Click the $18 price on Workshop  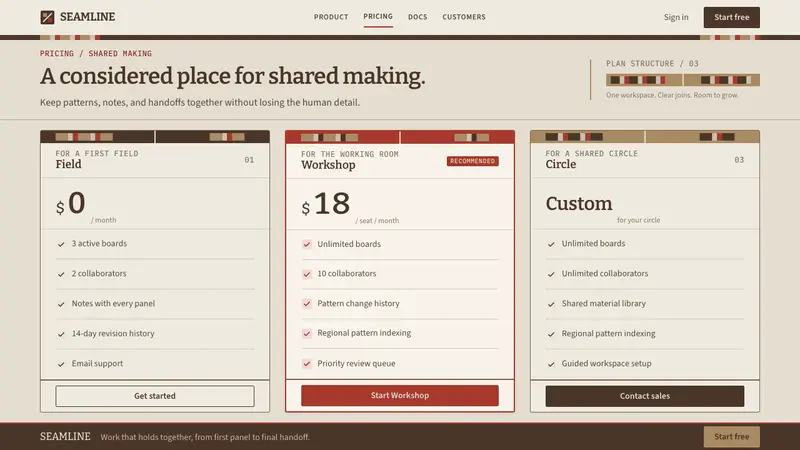(326, 204)
